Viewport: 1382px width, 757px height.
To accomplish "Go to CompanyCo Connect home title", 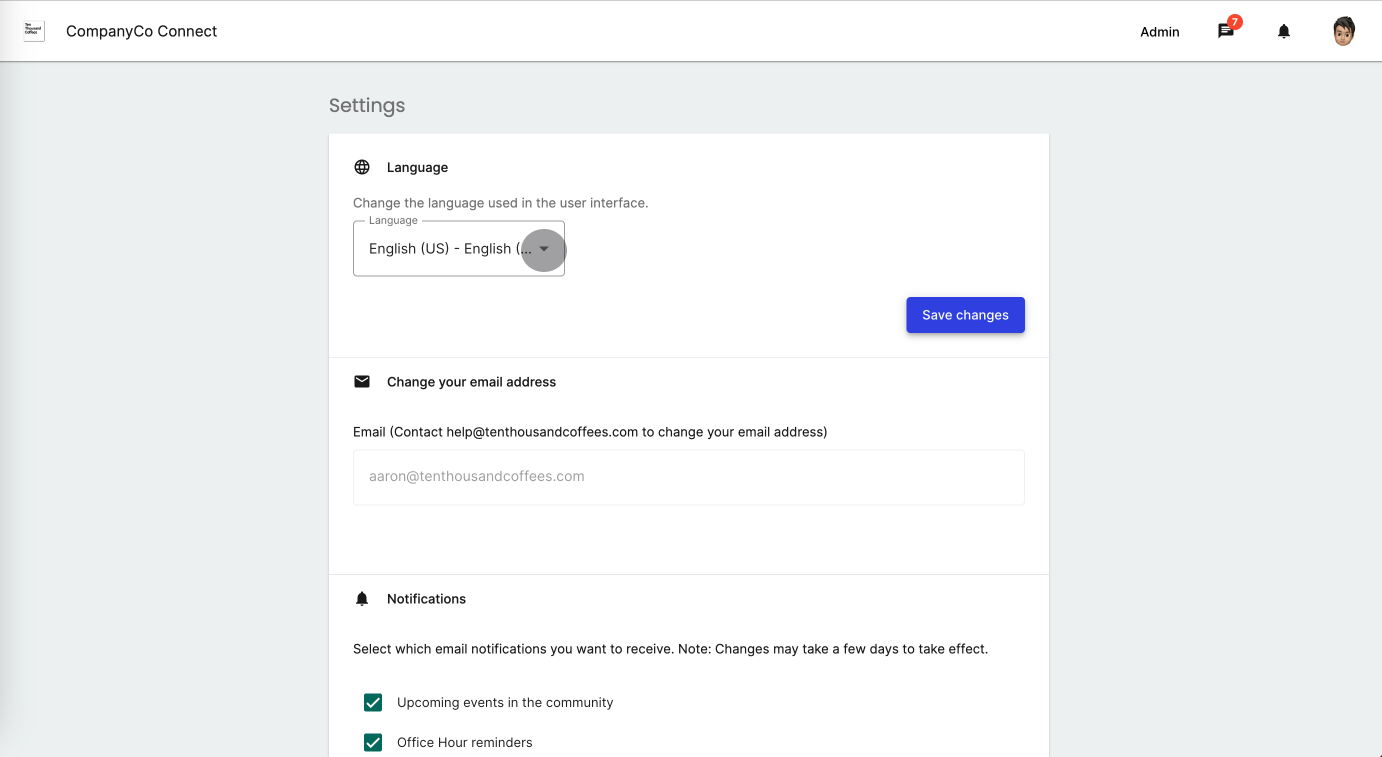I will (141, 31).
